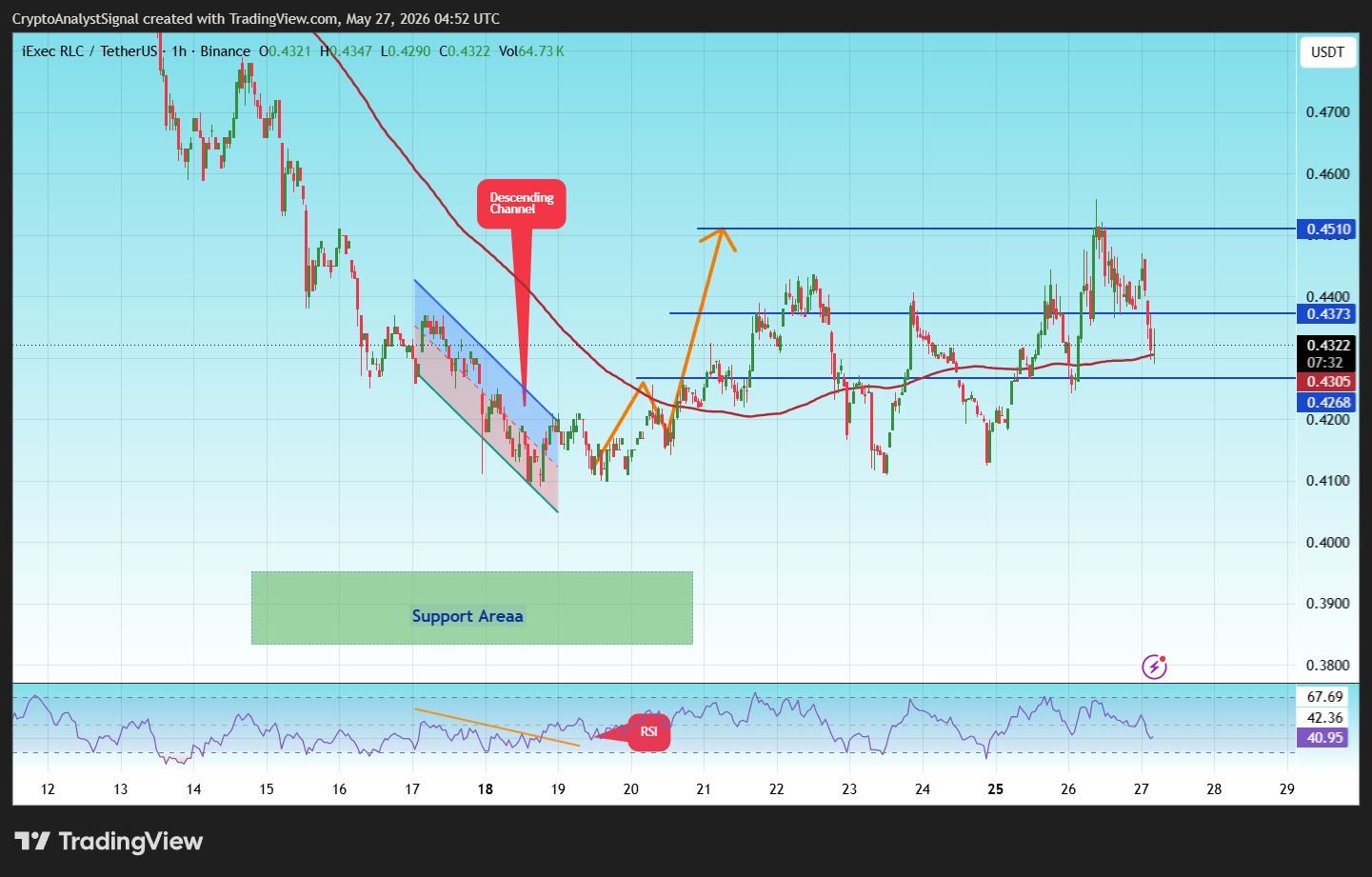Click the 0.4700 price axis label
The width and height of the screenshot is (1372, 877).
tap(1327, 112)
